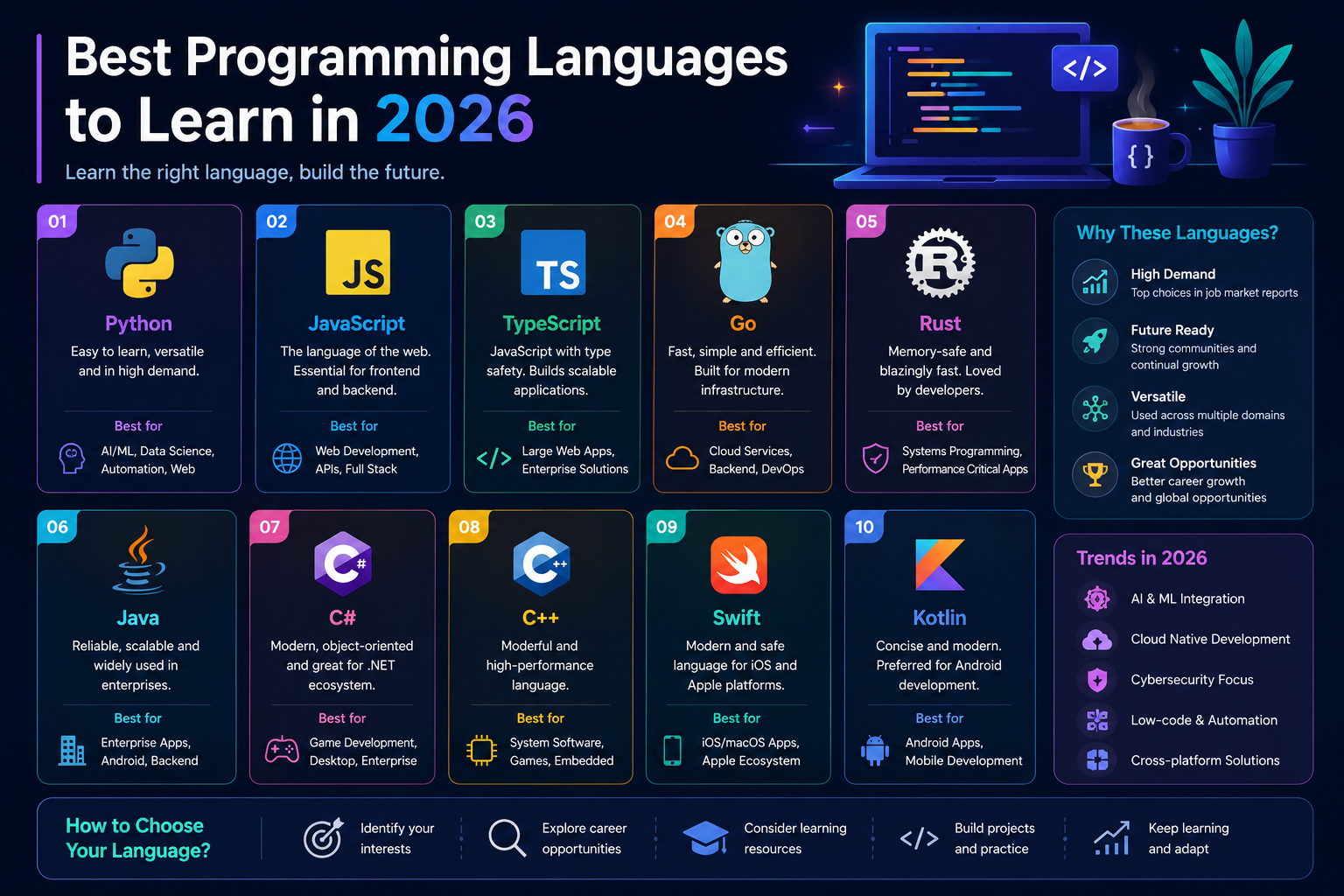Click the 09 number badge
Screen dimensions: 1344x896
pos(667,527)
